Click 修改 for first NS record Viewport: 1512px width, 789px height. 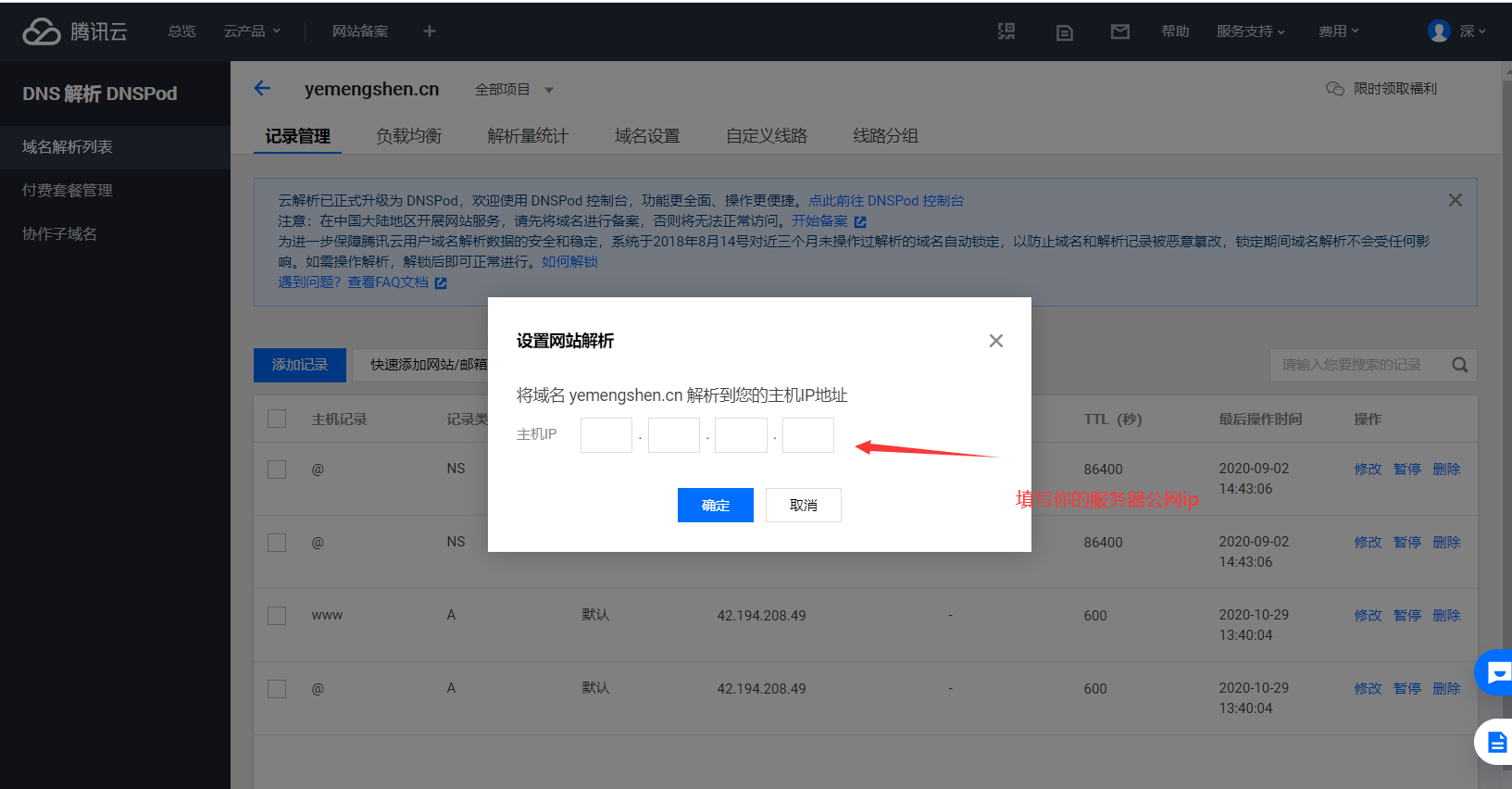point(1368,470)
